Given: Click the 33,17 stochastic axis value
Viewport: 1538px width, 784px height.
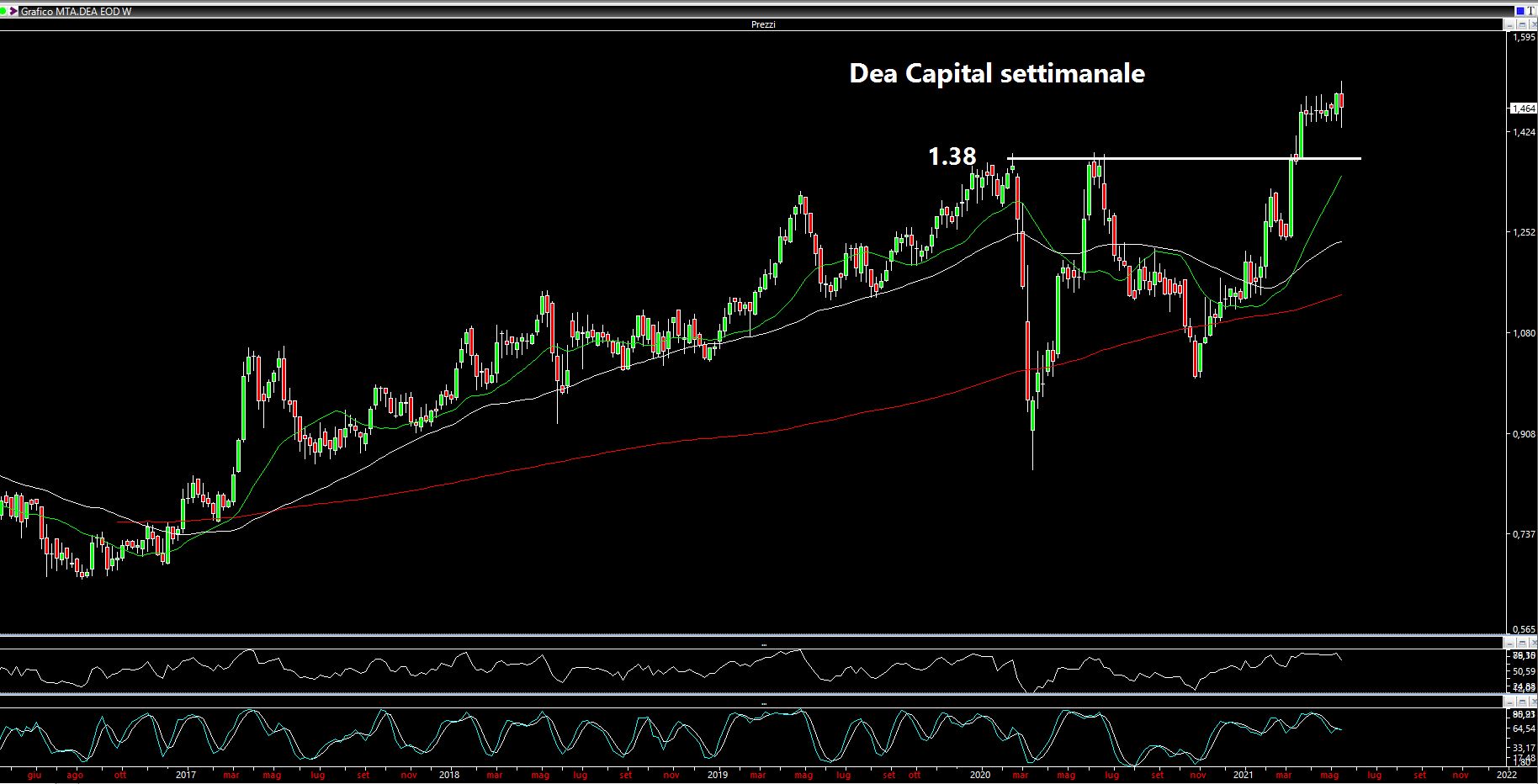Looking at the screenshot, I should pos(1524,747).
